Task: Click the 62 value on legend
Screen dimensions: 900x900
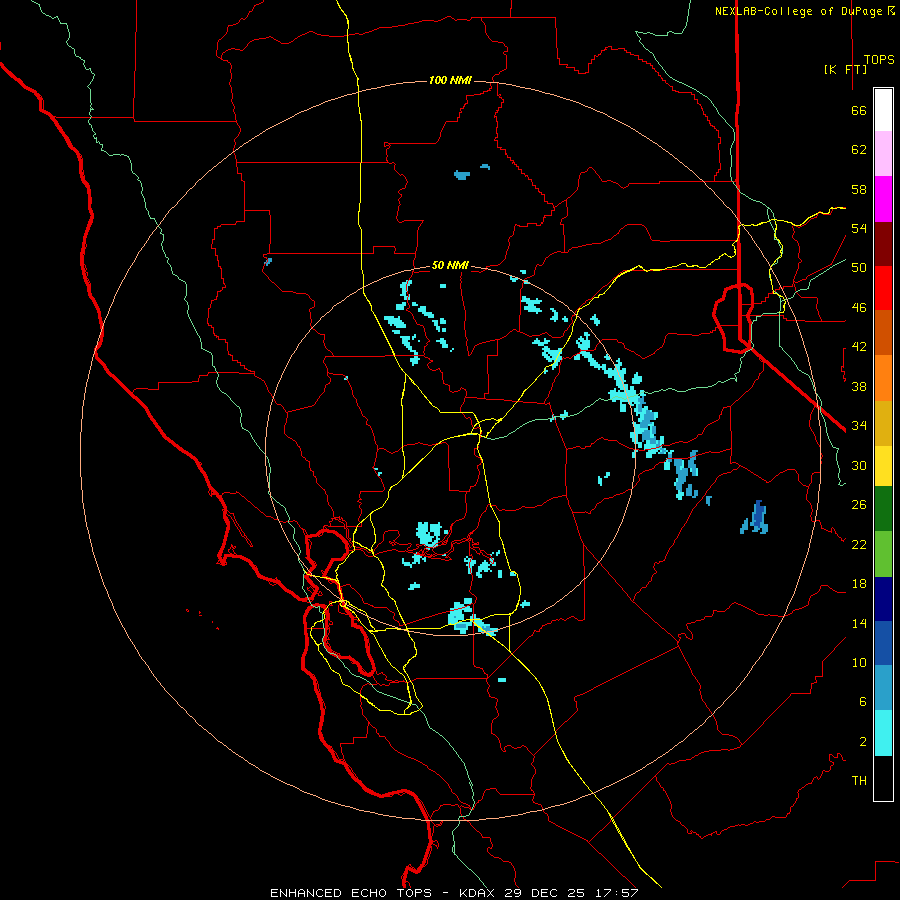Action: click(859, 150)
